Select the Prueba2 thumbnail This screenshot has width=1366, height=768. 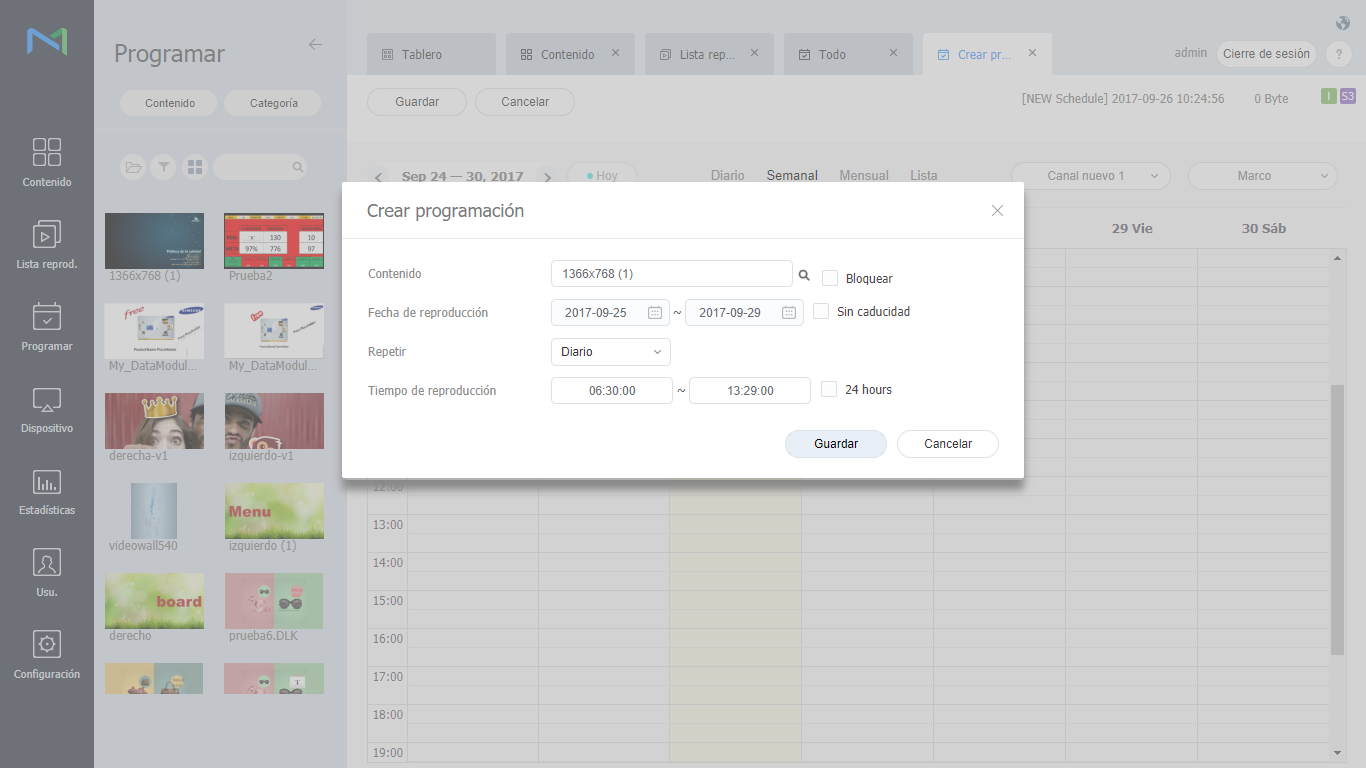[x=274, y=241]
